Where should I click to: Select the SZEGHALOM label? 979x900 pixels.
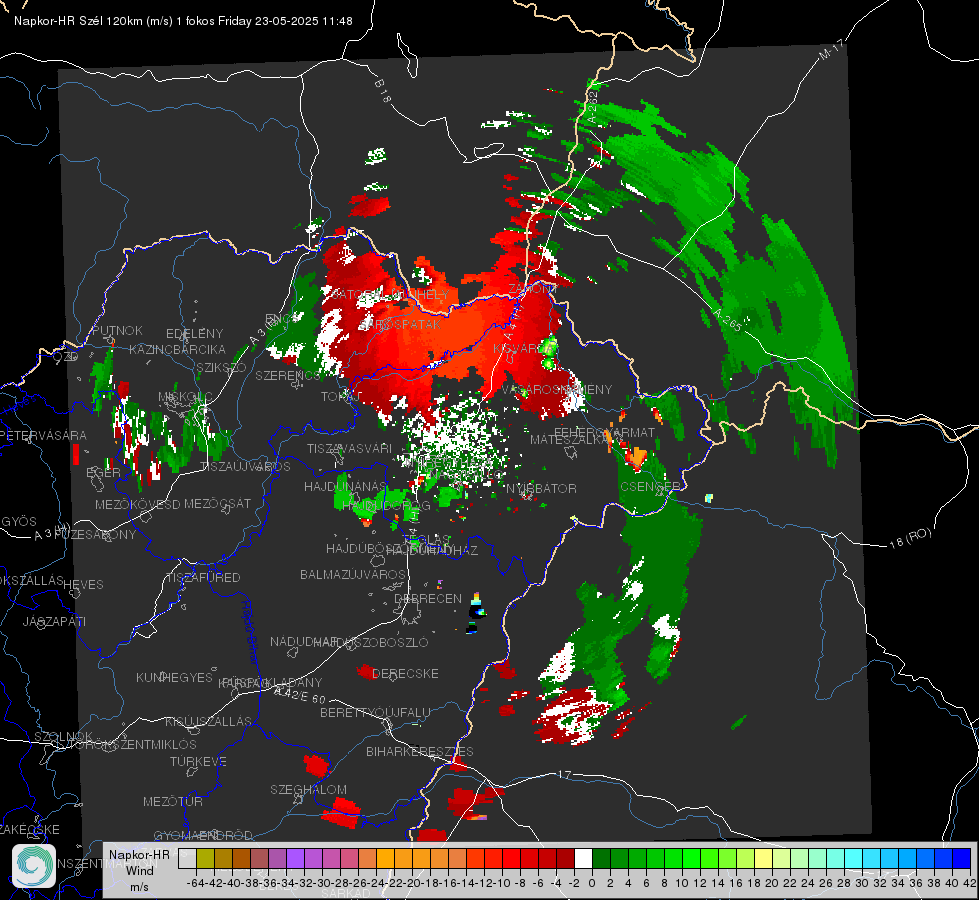tap(308, 789)
